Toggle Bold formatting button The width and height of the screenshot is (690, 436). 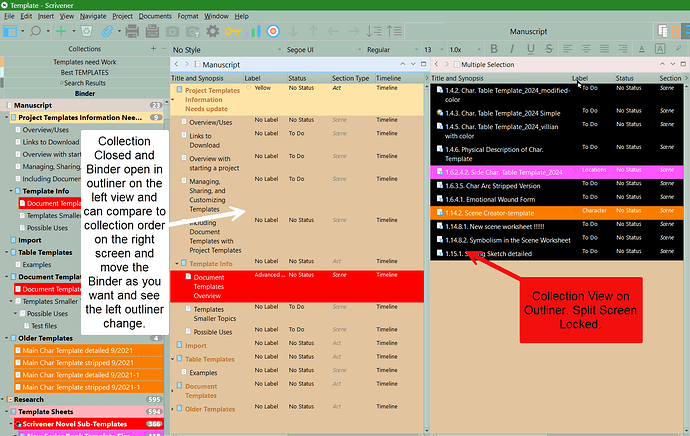pyautogui.click(x=493, y=49)
